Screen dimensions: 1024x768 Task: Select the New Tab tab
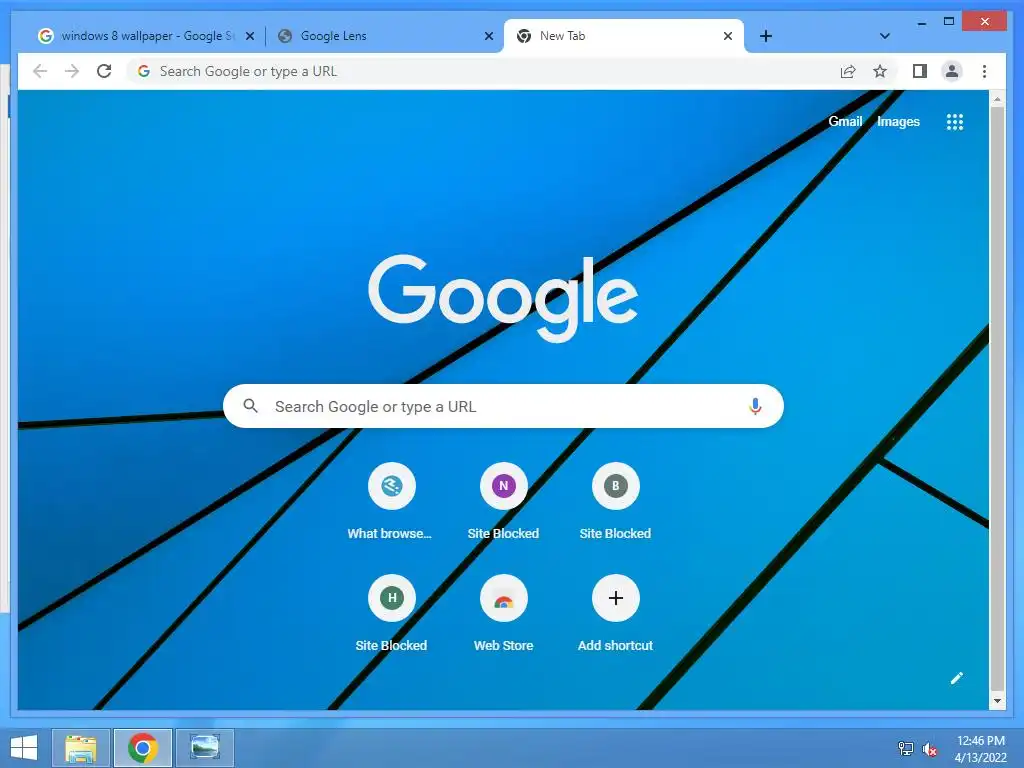click(x=624, y=36)
